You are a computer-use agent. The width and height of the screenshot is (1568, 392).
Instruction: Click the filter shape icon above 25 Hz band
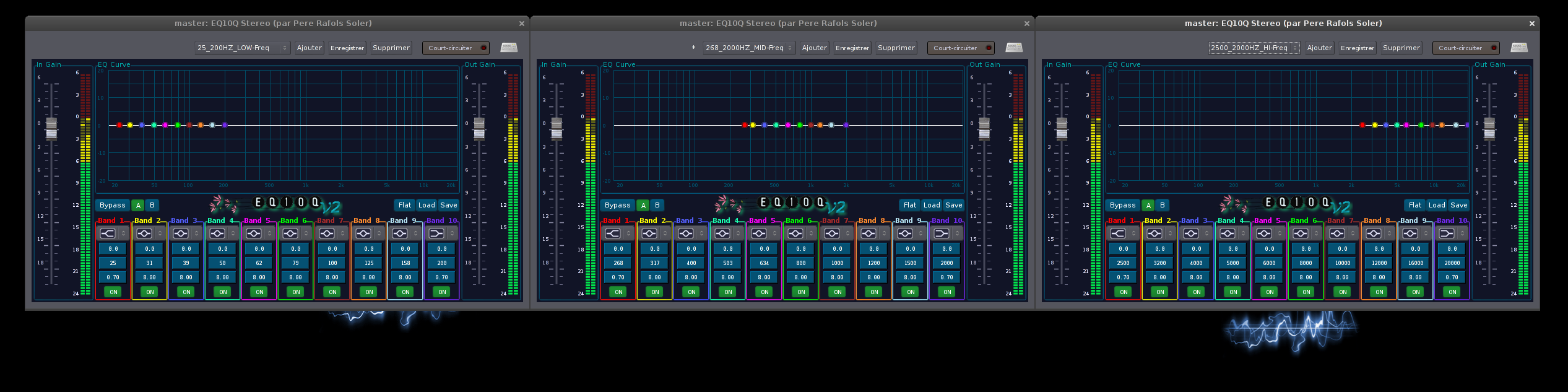point(108,233)
